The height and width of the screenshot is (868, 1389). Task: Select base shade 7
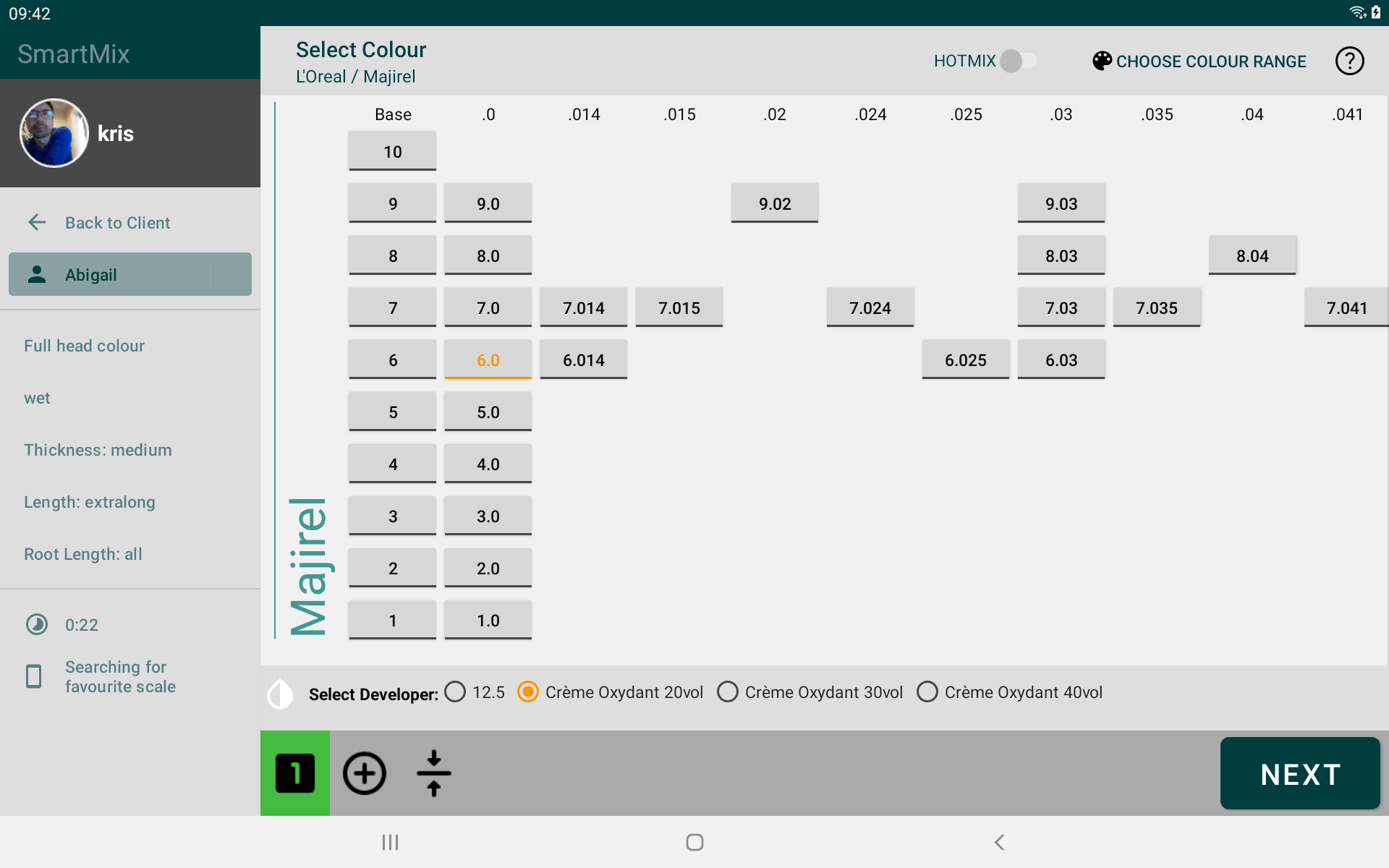coord(393,307)
